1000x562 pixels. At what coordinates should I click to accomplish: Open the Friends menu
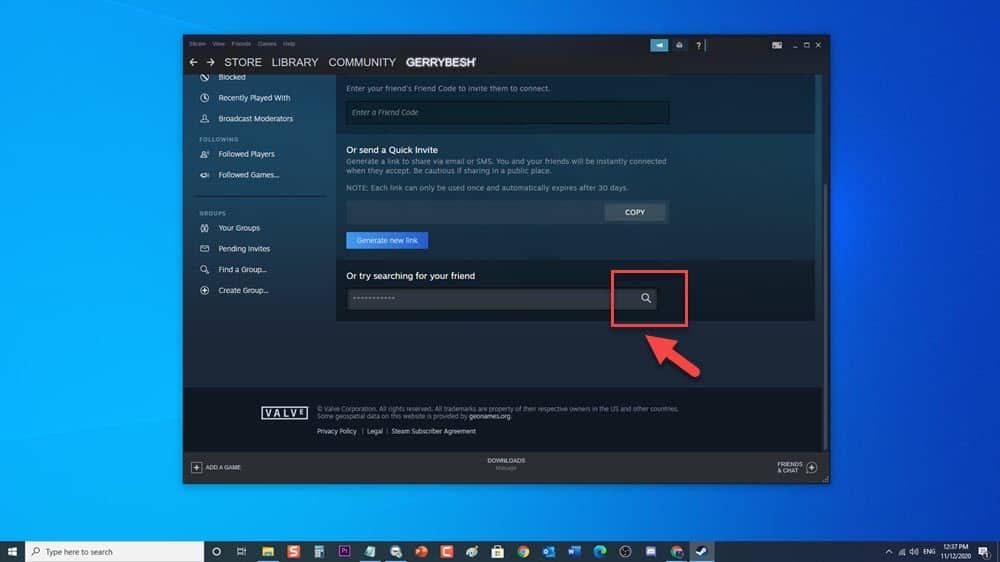pos(241,44)
